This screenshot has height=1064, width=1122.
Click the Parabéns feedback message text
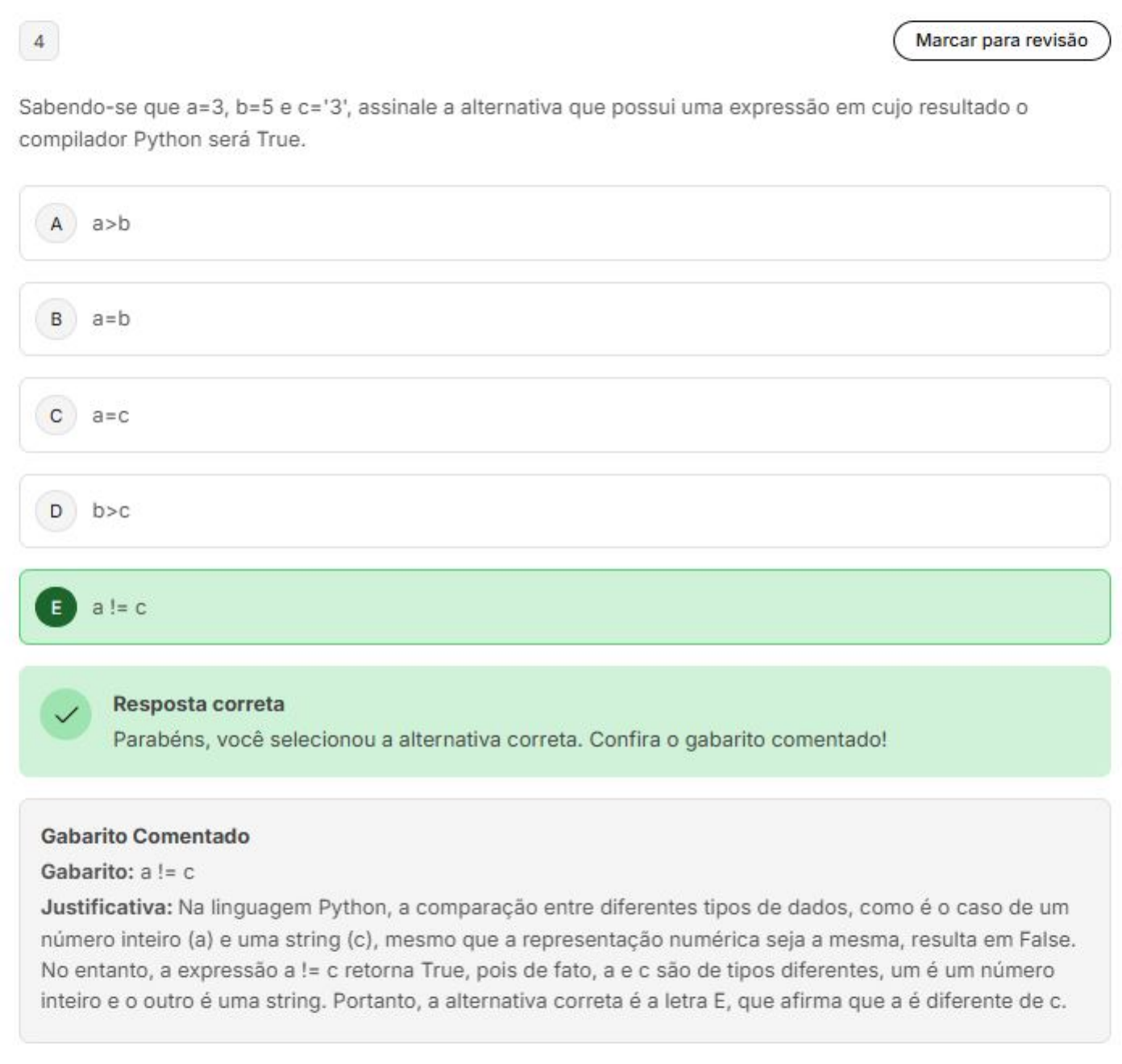[x=499, y=739]
